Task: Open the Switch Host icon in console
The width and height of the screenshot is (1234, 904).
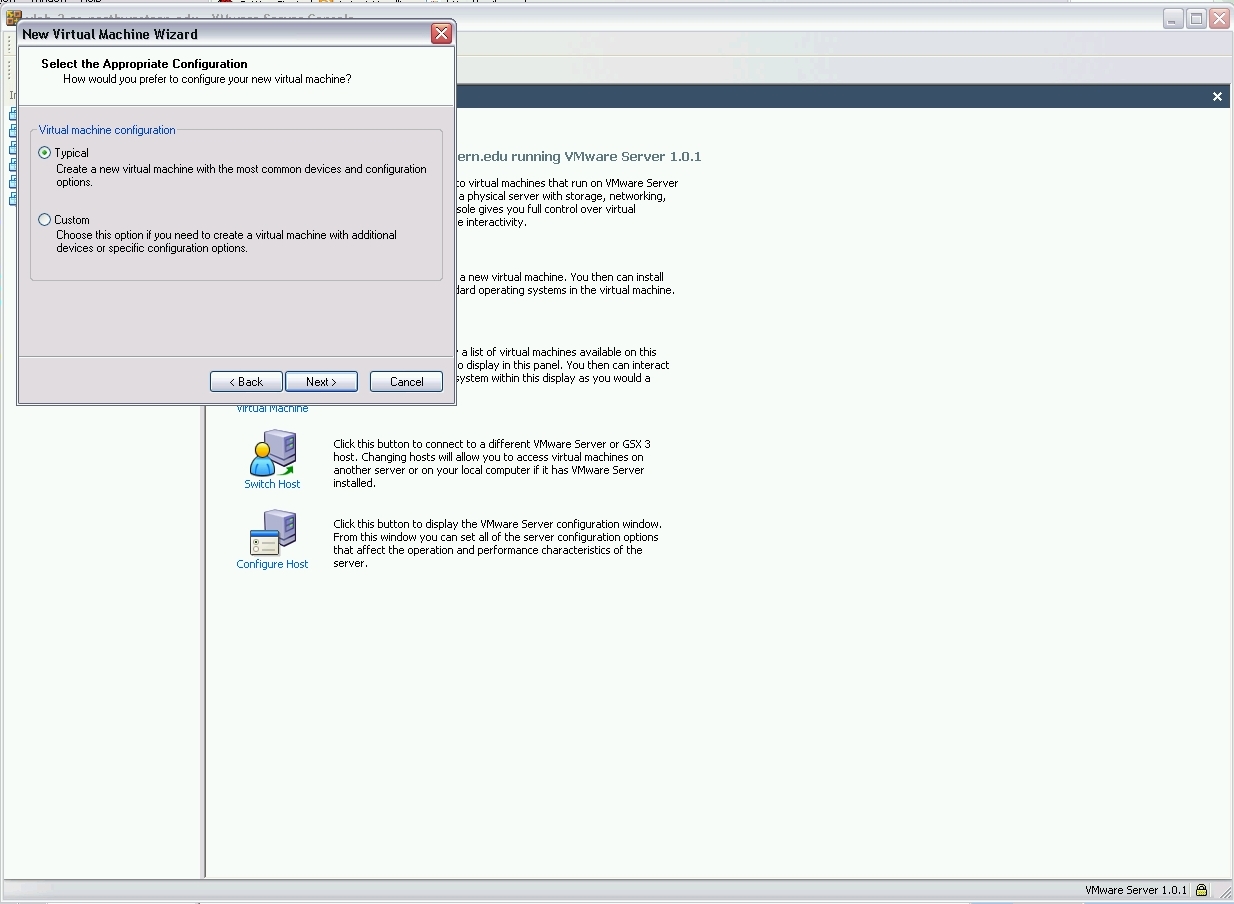Action: coord(273,453)
